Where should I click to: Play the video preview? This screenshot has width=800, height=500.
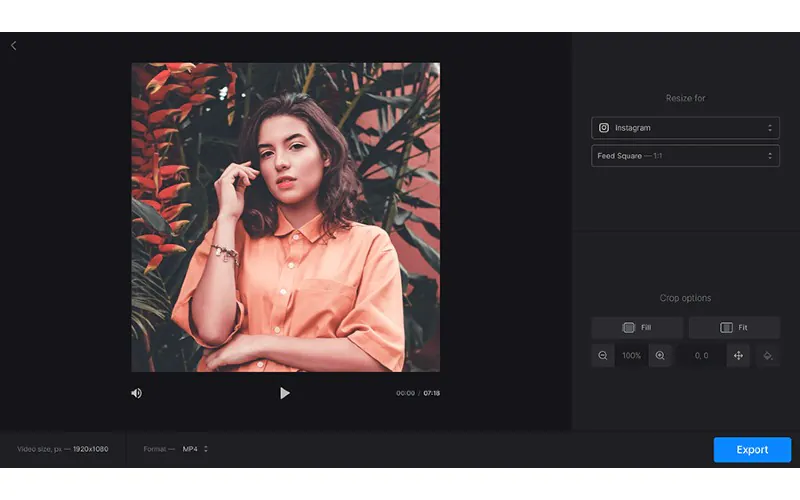(284, 393)
